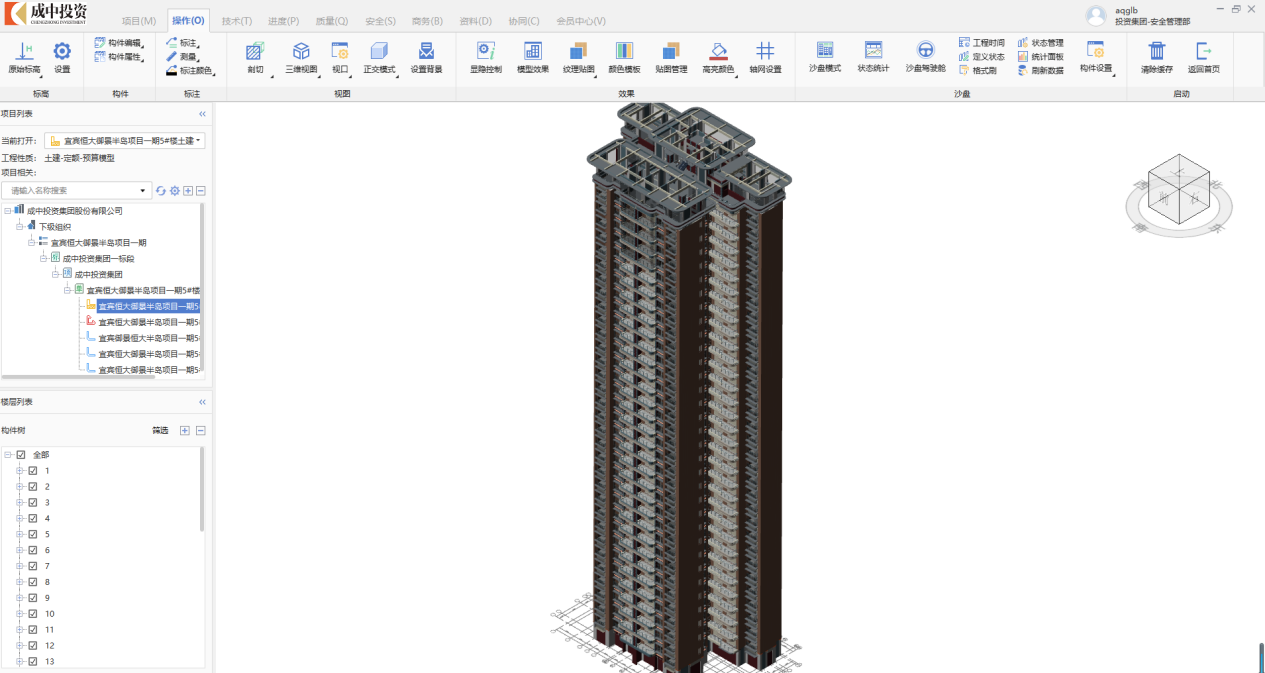Click 返回首页 return home button
This screenshot has height=673, width=1265.
1203,57
